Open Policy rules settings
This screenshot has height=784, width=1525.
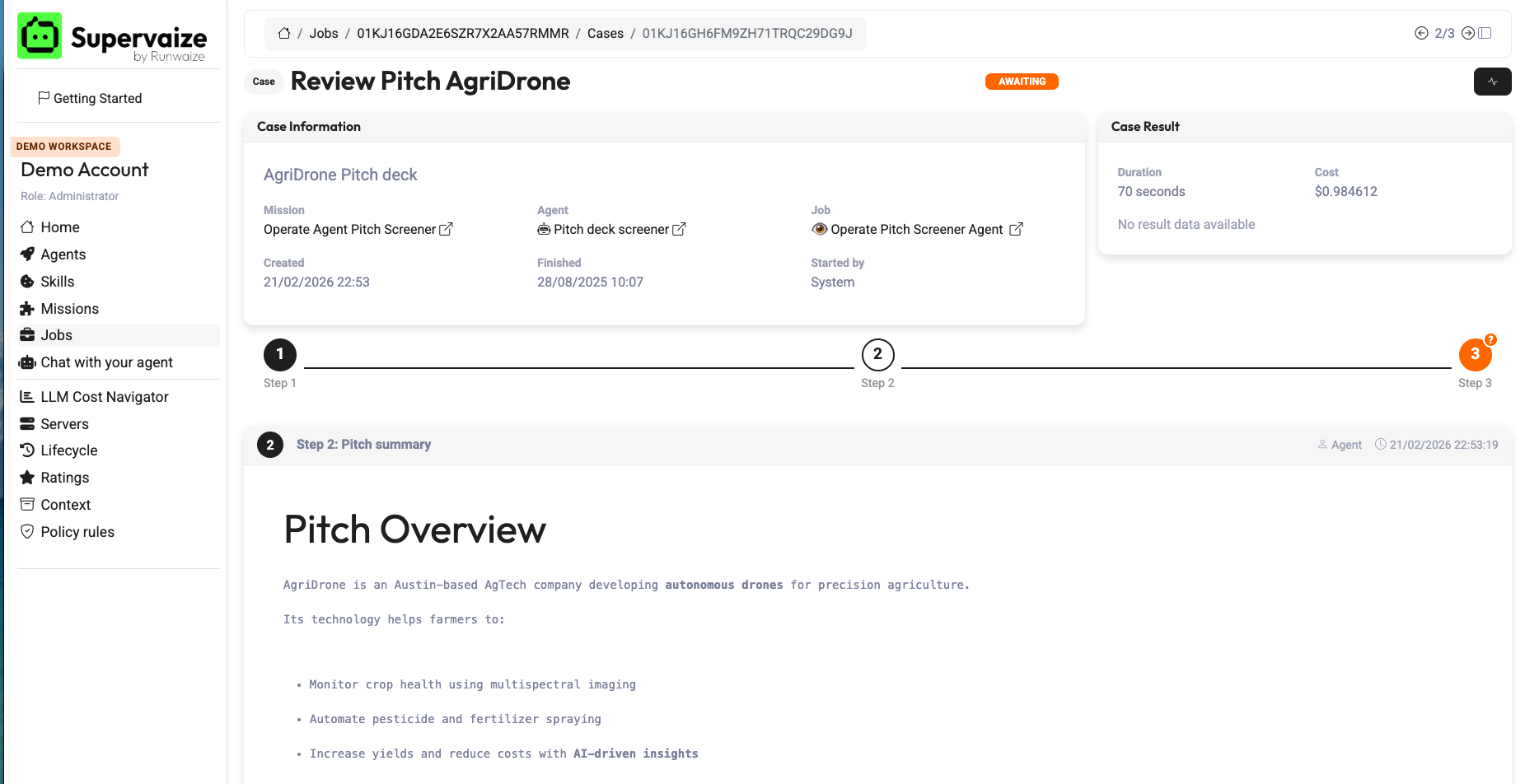click(77, 532)
